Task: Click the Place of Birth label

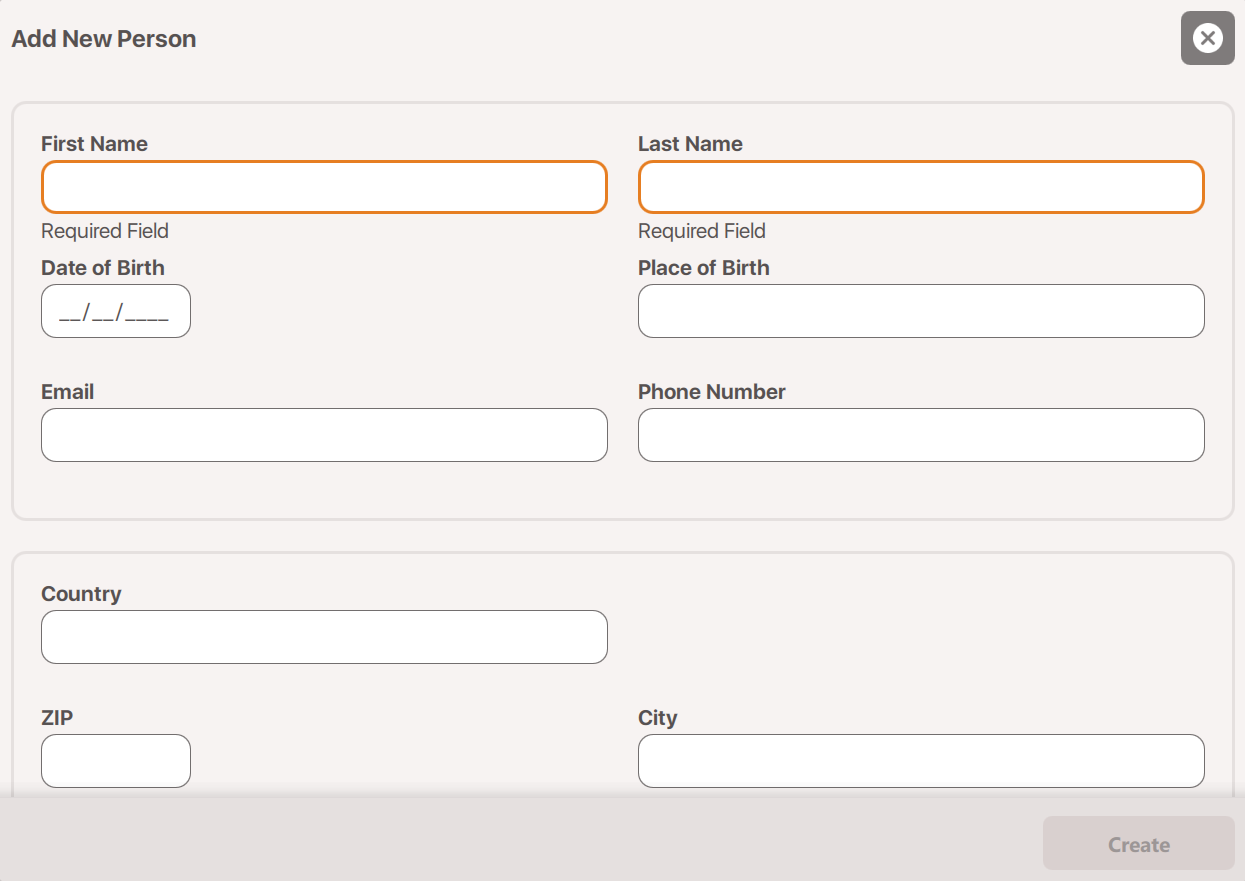Action: point(704,268)
